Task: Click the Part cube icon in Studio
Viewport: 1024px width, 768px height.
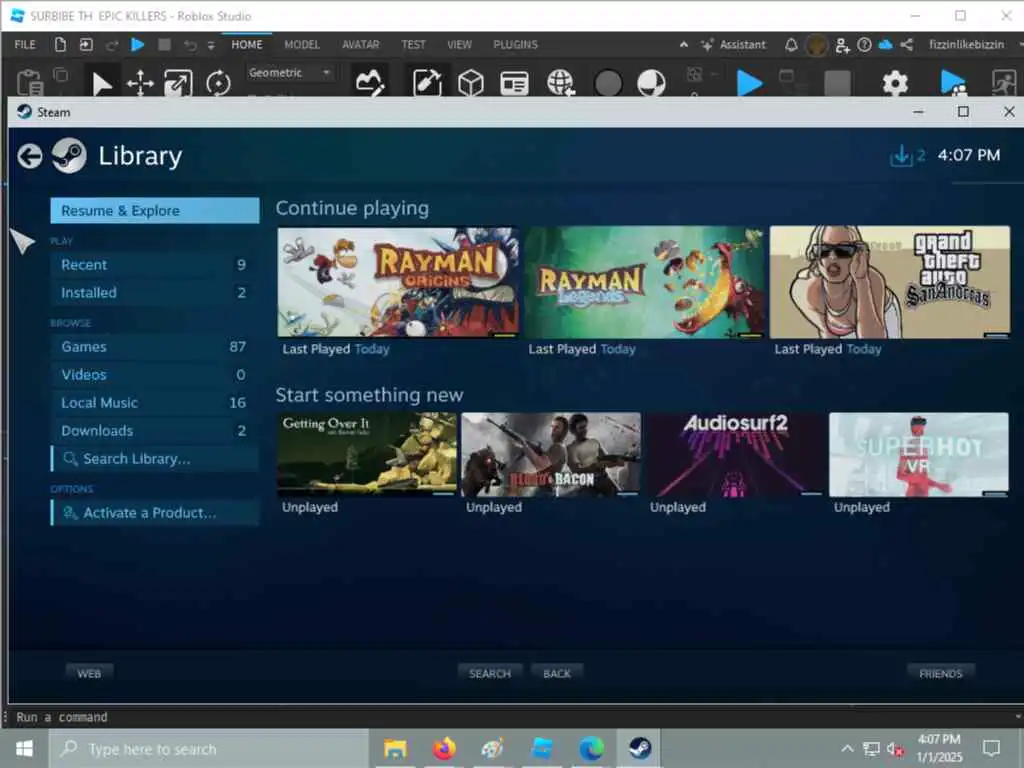Action: 471,83
